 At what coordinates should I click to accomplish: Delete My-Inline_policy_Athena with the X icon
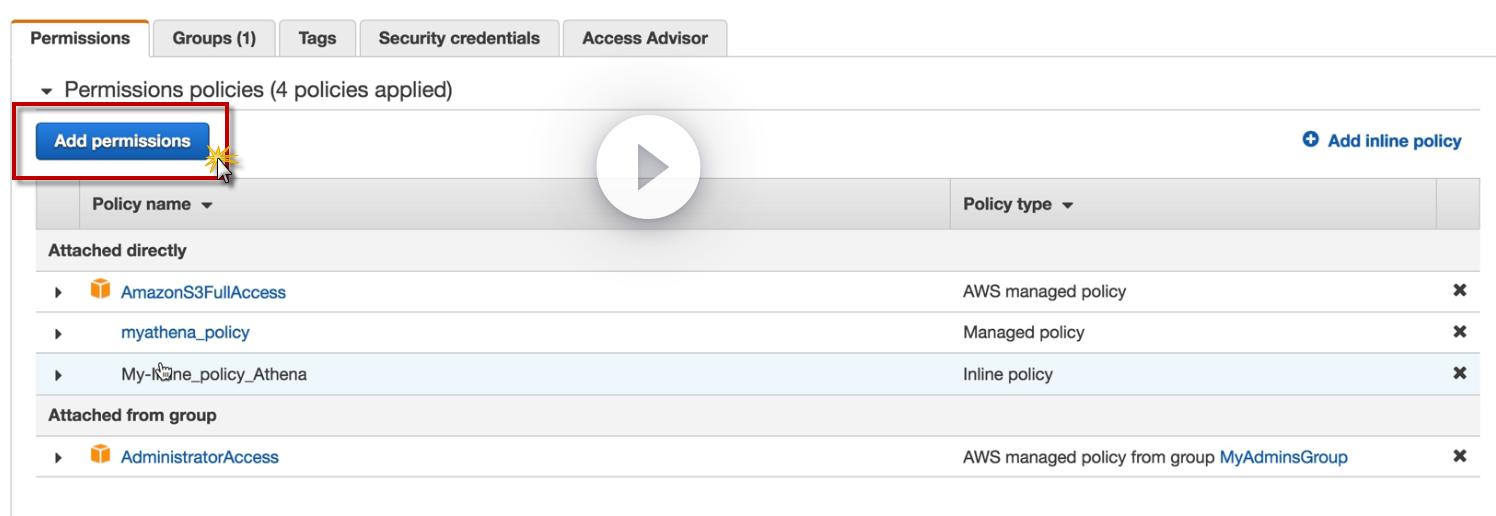coord(1459,373)
